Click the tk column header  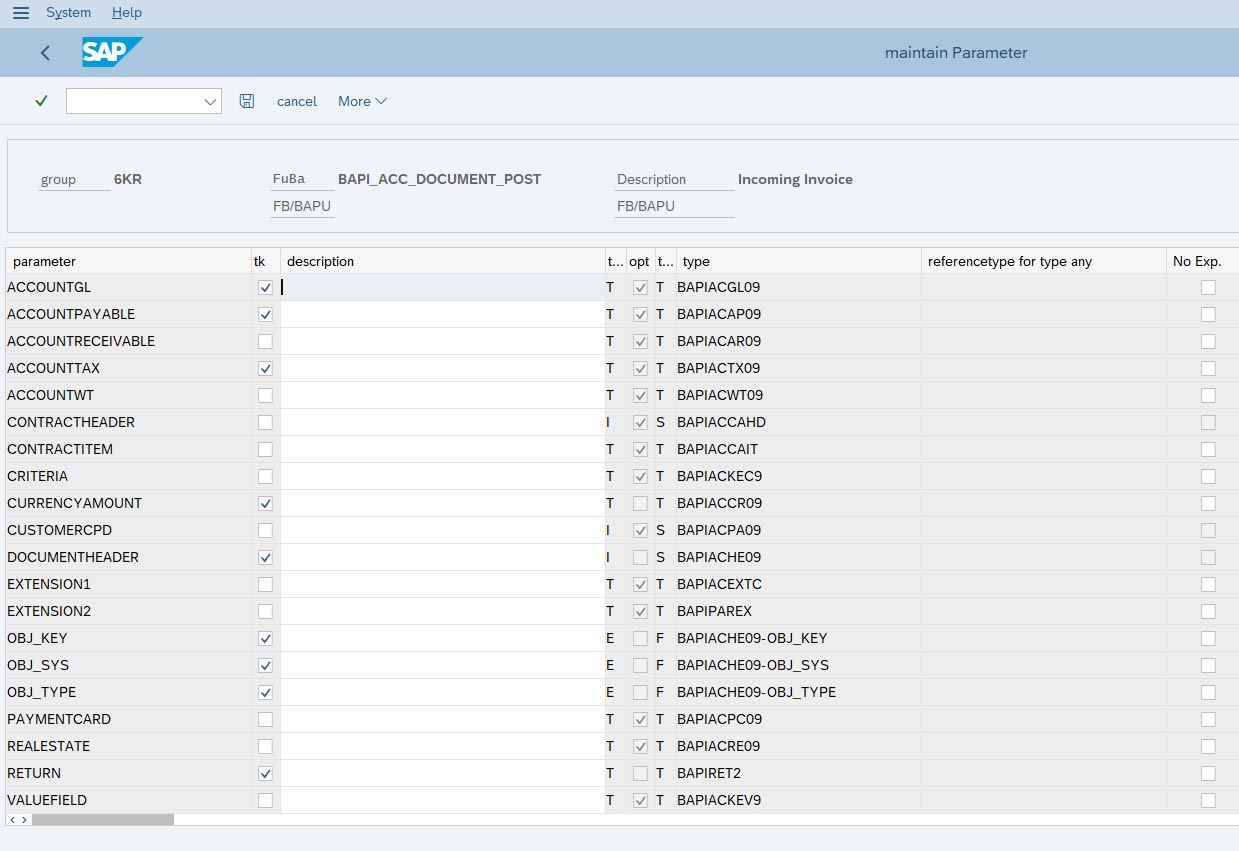265,261
